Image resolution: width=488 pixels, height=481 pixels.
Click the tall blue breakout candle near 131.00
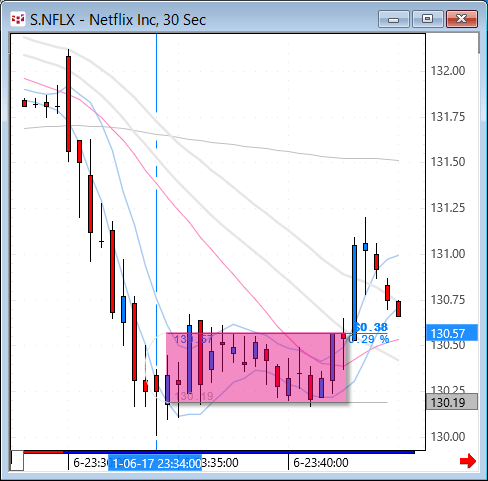pyautogui.click(x=354, y=293)
